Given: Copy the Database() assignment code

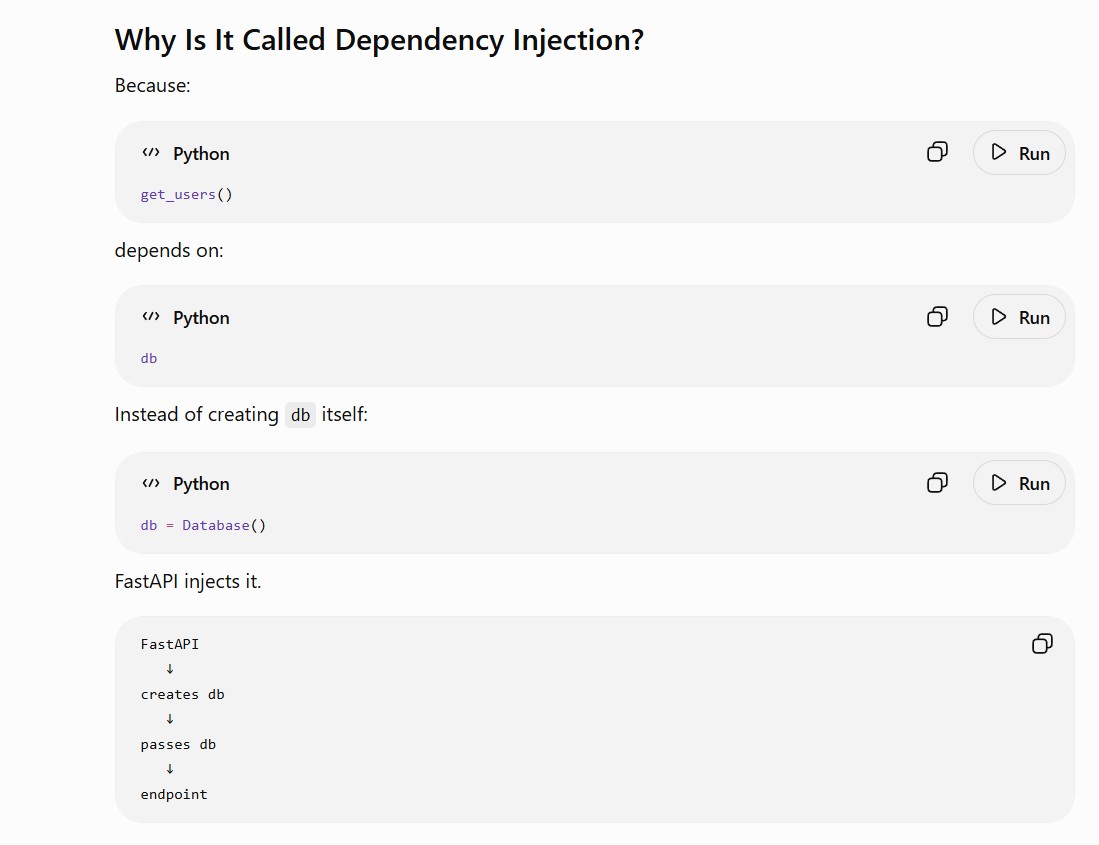Looking at the screenshot, I should [x=937, y=483].
